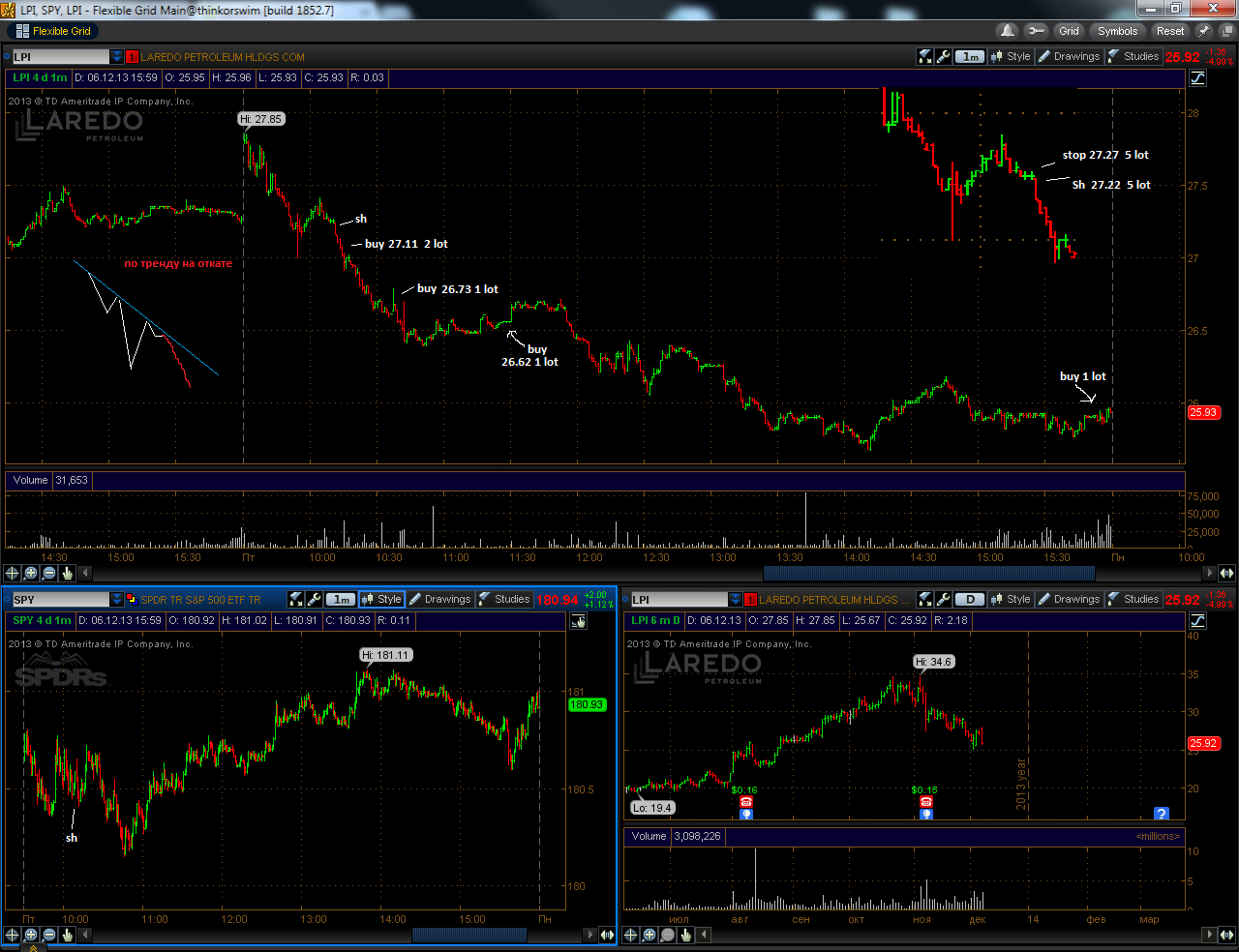Screen dimensions: 1239x952
Task: Click zoom out icon under top chart
Action: 49,573
